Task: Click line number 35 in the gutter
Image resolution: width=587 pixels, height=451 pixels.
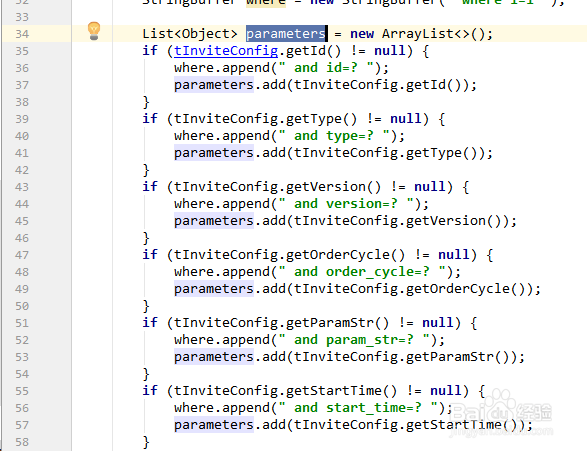Action: 22,51
